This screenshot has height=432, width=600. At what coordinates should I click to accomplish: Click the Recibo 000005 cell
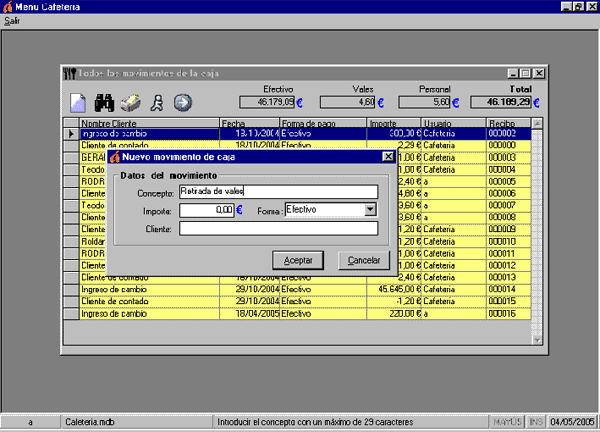click(x=509, y=181)
